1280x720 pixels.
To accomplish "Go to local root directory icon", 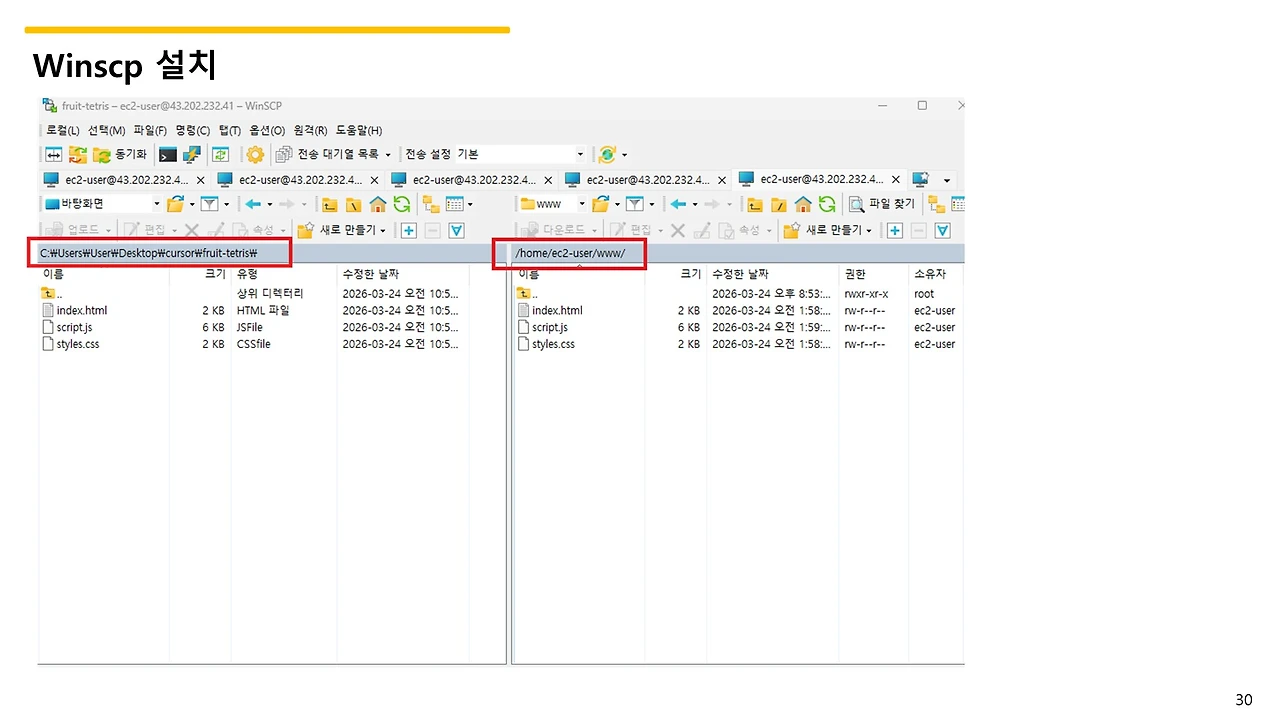I will pos(353,204).
